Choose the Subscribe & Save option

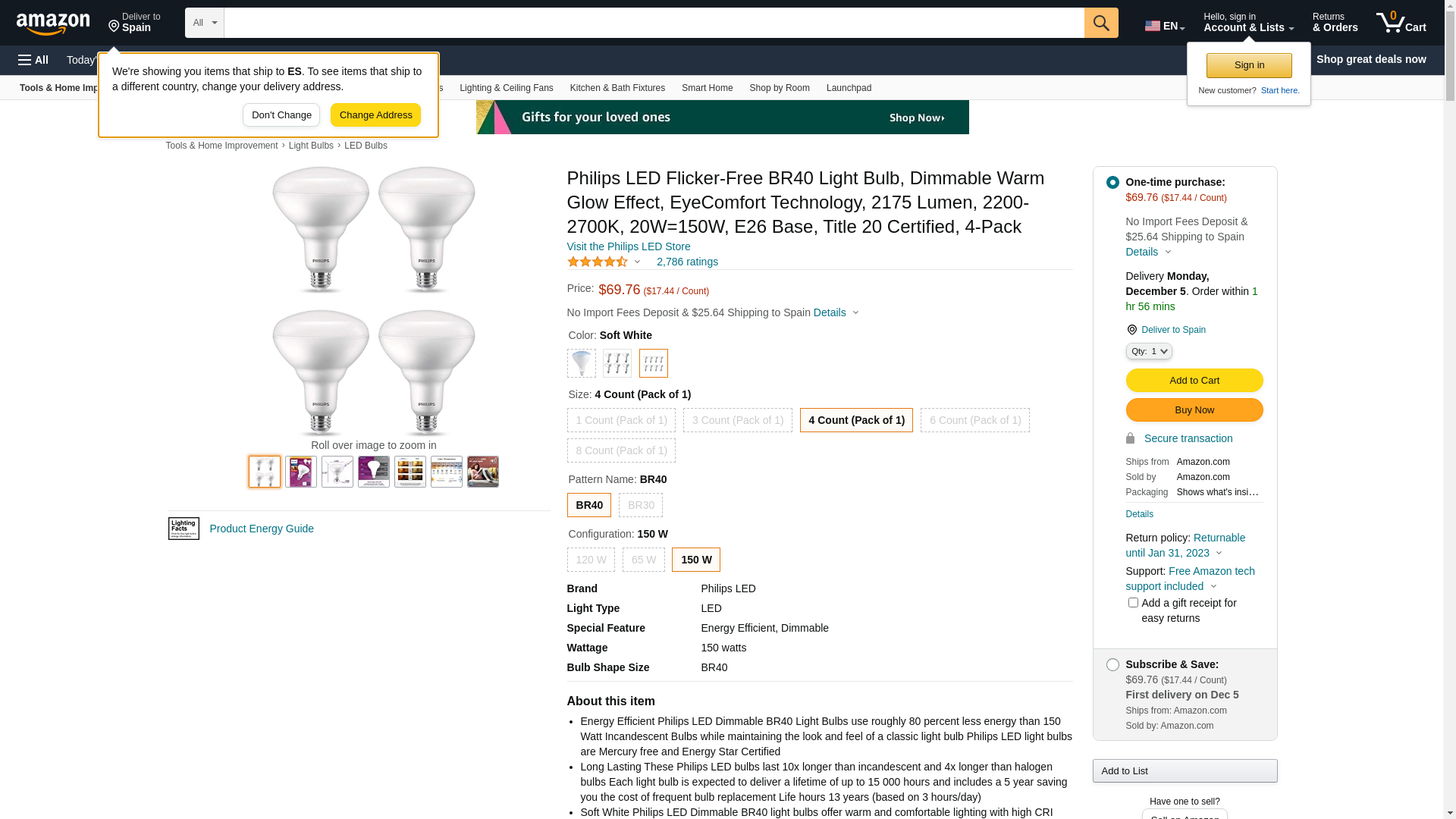click(x=1112, y=665)
